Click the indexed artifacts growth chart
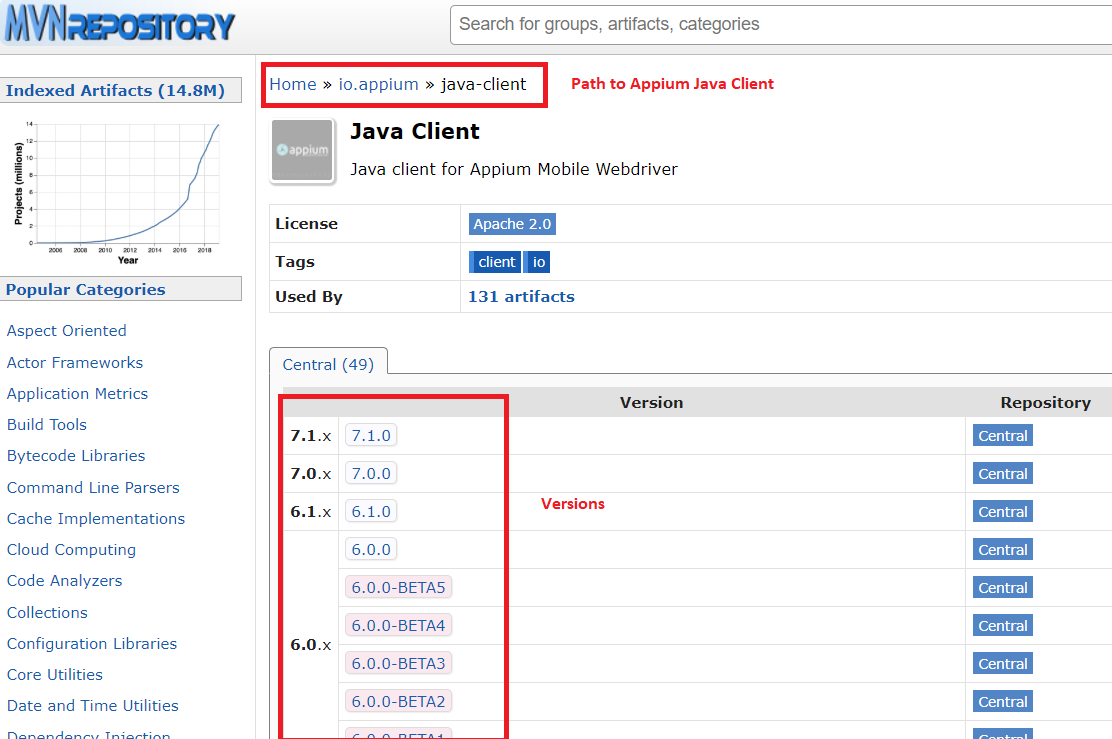This screenshot has height=739, width=1112. pyautogui.click(x=117, y=193)
